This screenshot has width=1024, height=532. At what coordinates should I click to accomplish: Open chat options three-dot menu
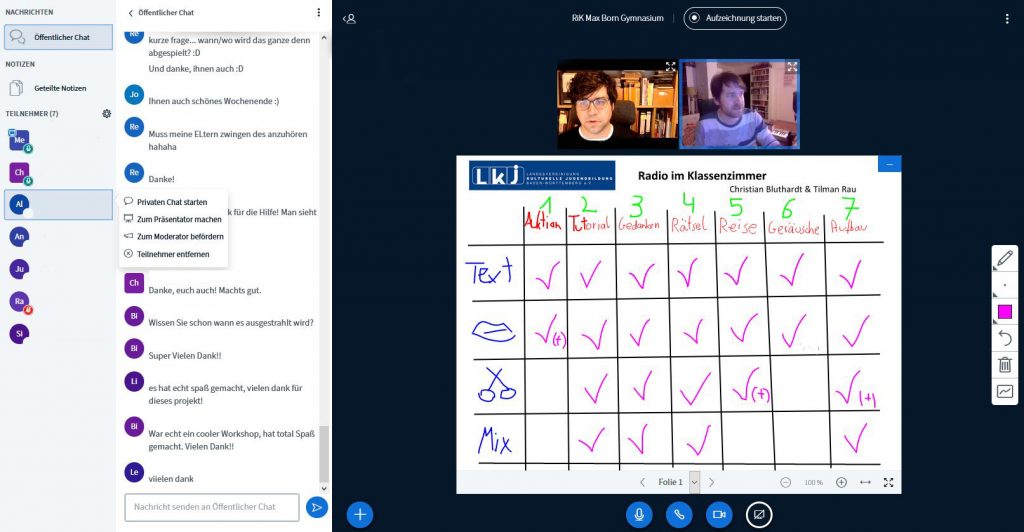pos(319,13)
